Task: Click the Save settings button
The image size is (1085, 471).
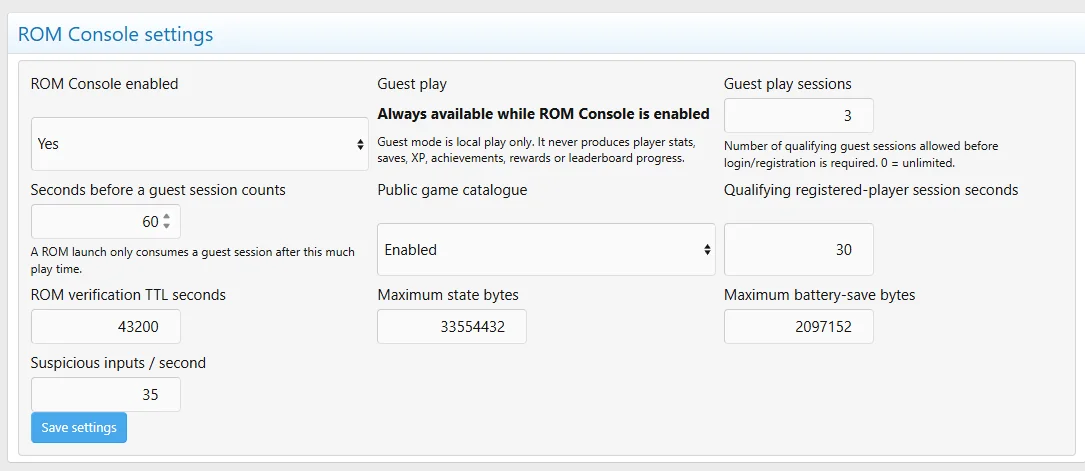Action: pyautogui.click(x=79, y=427)
